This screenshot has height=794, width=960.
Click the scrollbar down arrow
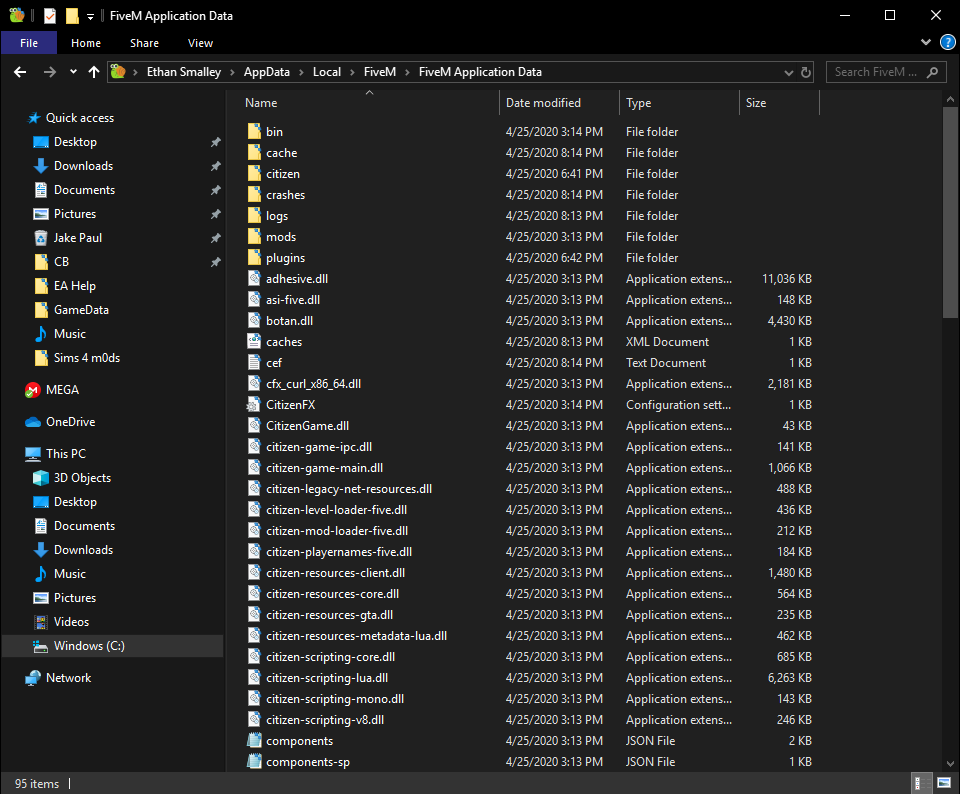point(950,763)
